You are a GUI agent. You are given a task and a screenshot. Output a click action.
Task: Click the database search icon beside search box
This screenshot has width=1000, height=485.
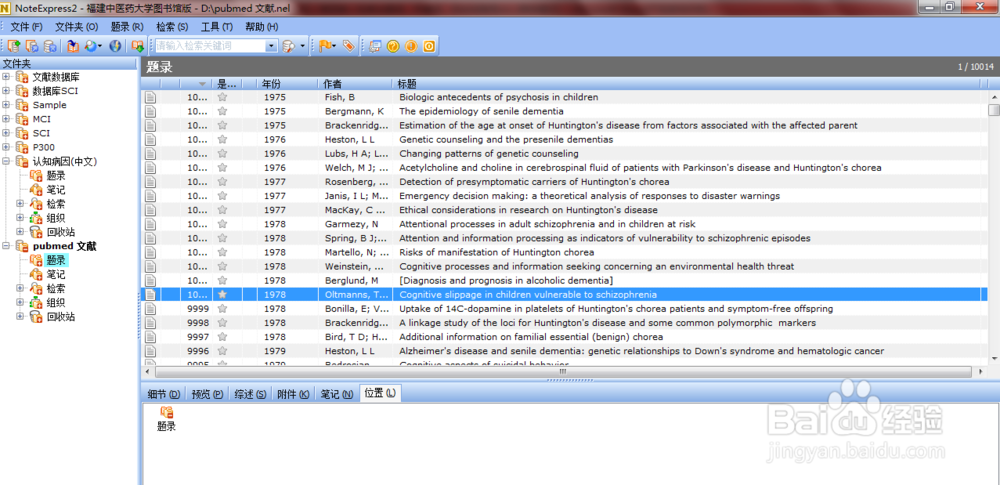click(x=288, y=46)
